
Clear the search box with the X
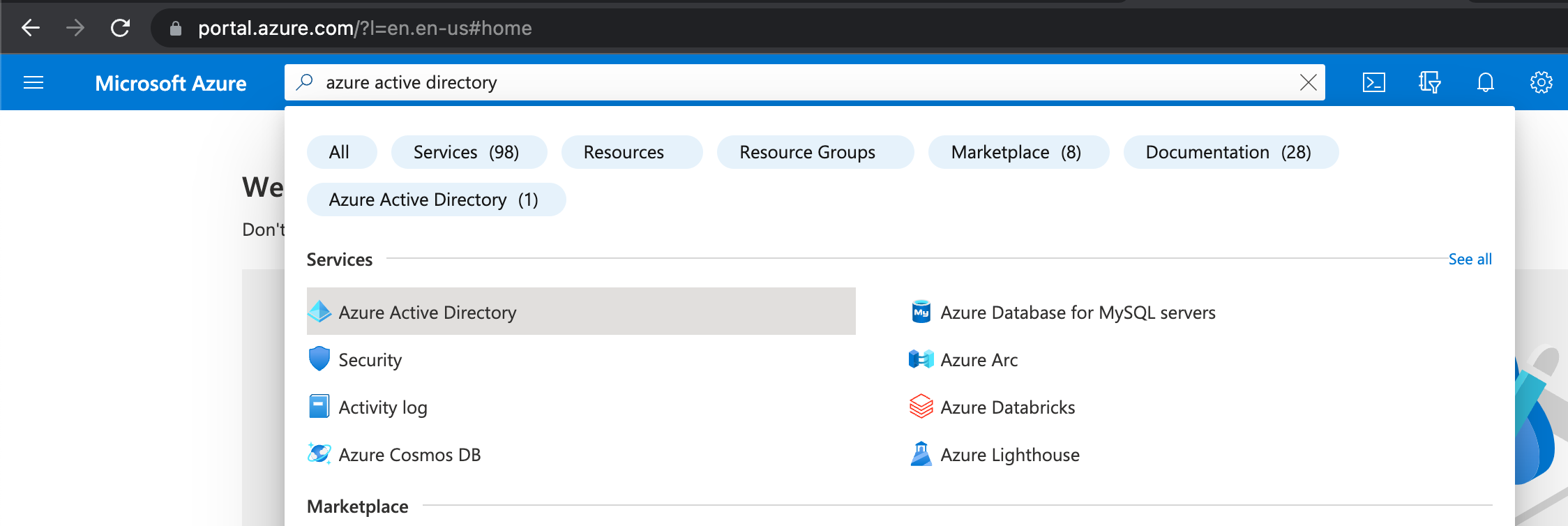(x=1308, y=82)
